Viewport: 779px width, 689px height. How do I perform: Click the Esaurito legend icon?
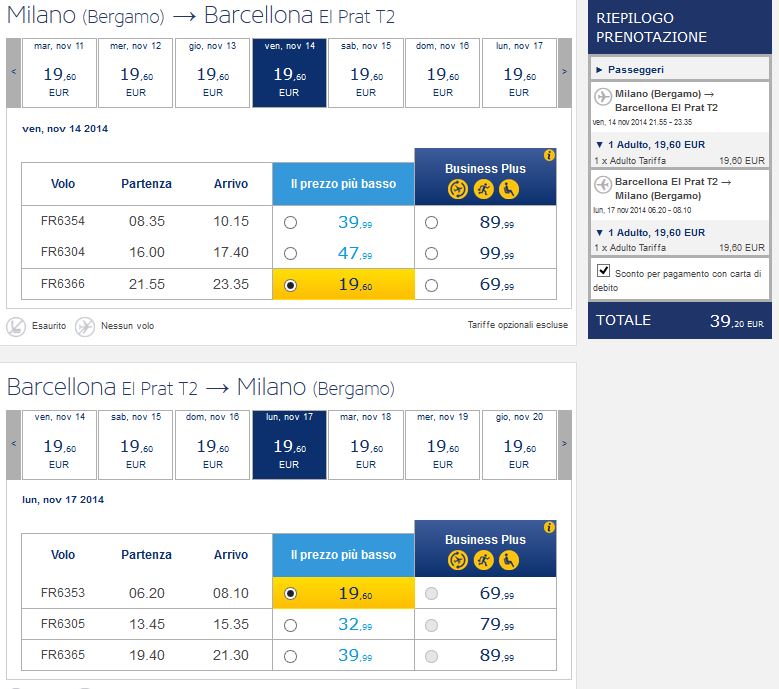tap(16, 326)
